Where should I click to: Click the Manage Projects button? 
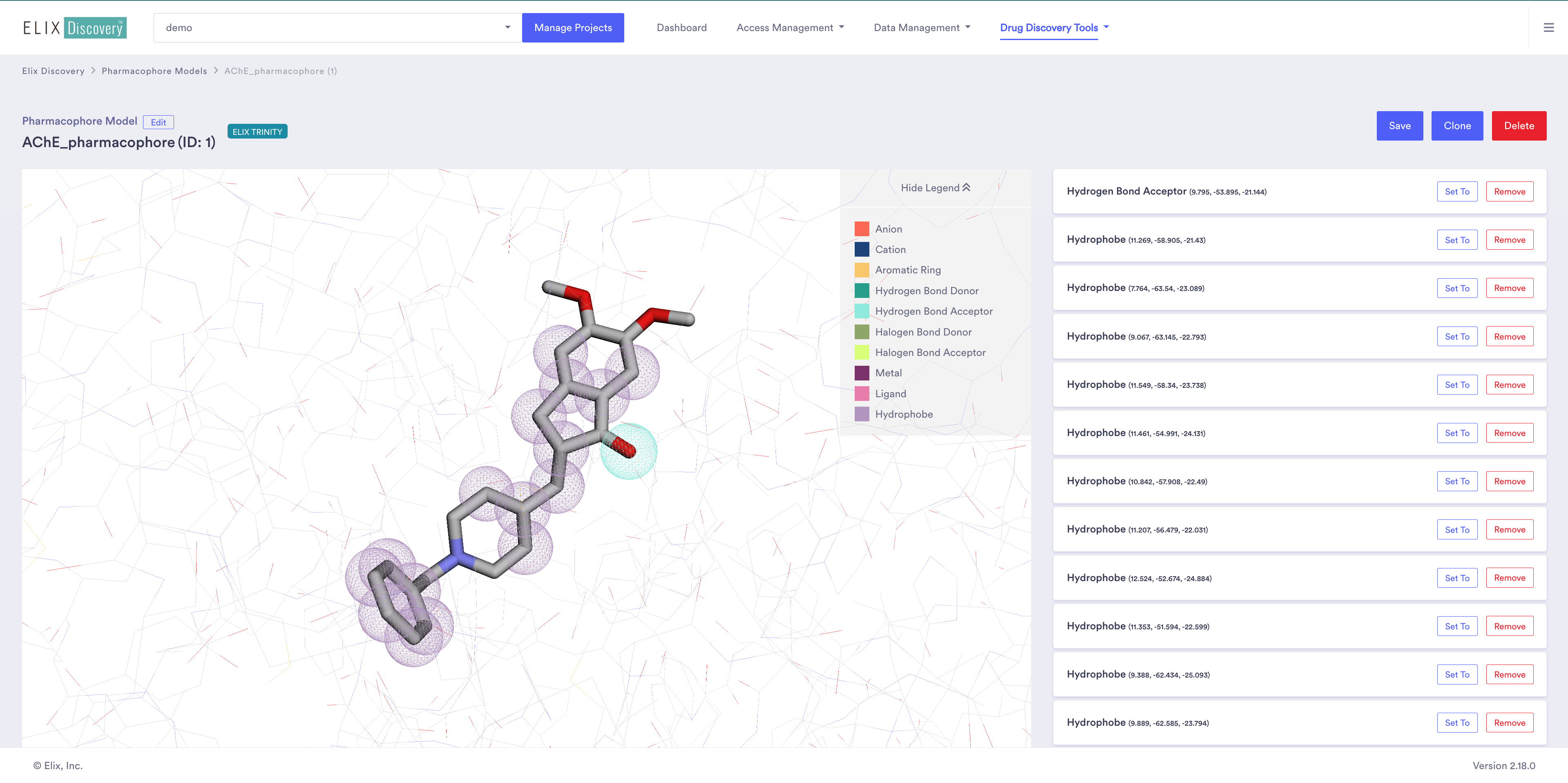(x=573, y=28)
